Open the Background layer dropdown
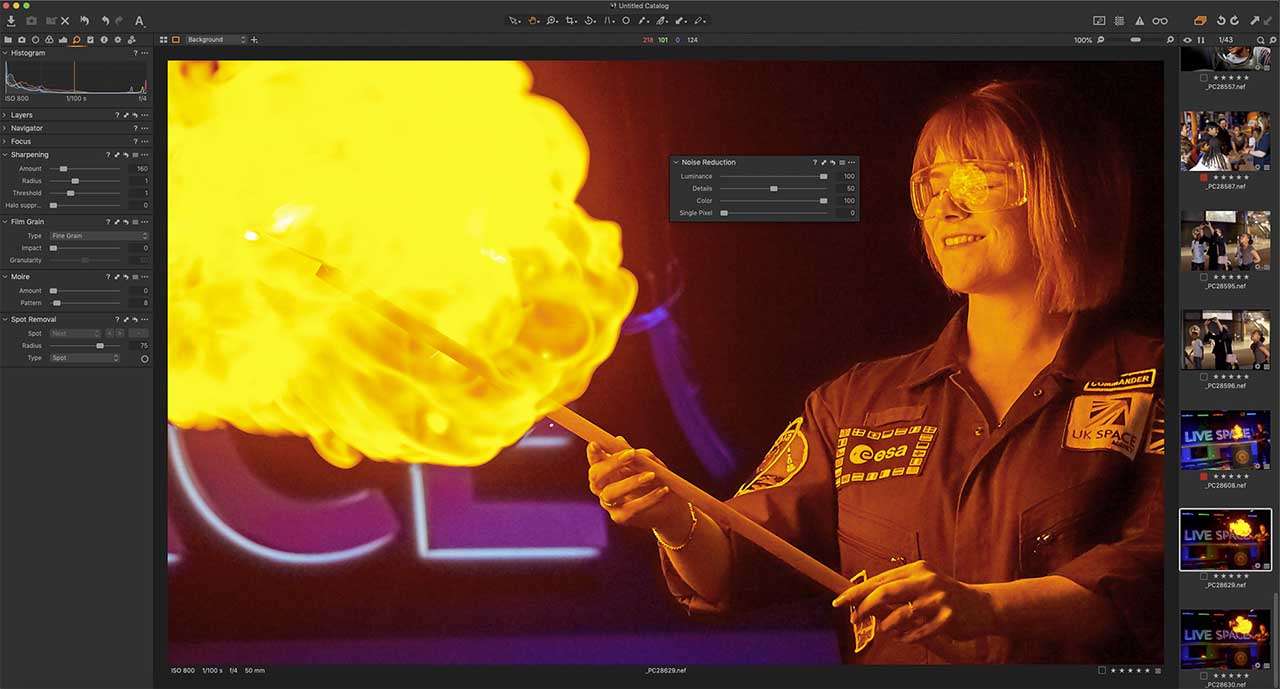Screen dimensions: 1280x689 [x=215, y=39]
